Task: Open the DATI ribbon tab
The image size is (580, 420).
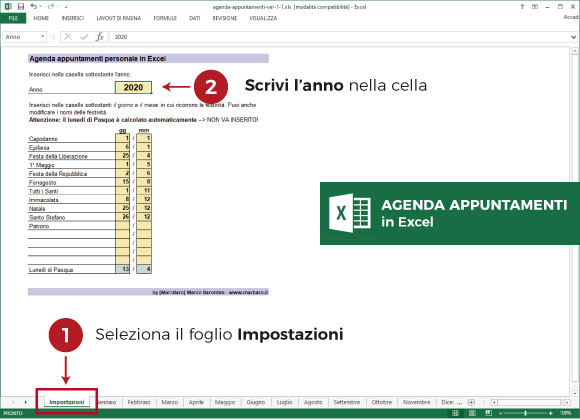Action: point(195,18)
